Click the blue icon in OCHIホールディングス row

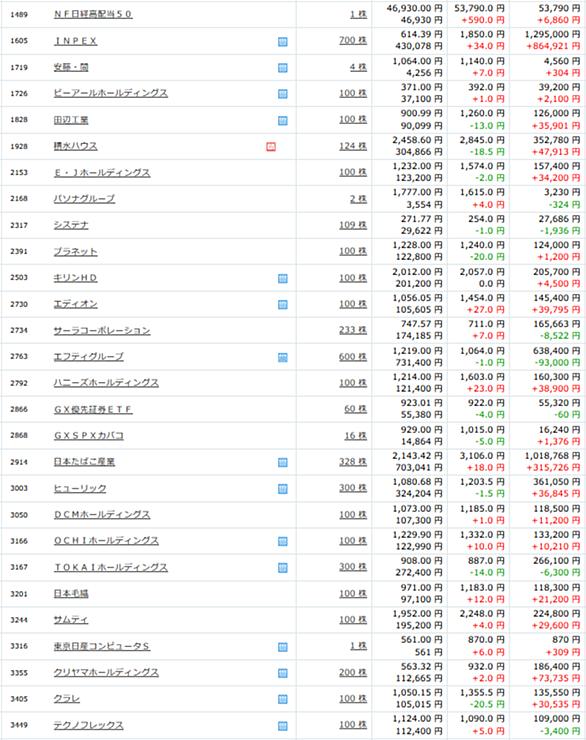pyautogui.click(x=283, y=541)
